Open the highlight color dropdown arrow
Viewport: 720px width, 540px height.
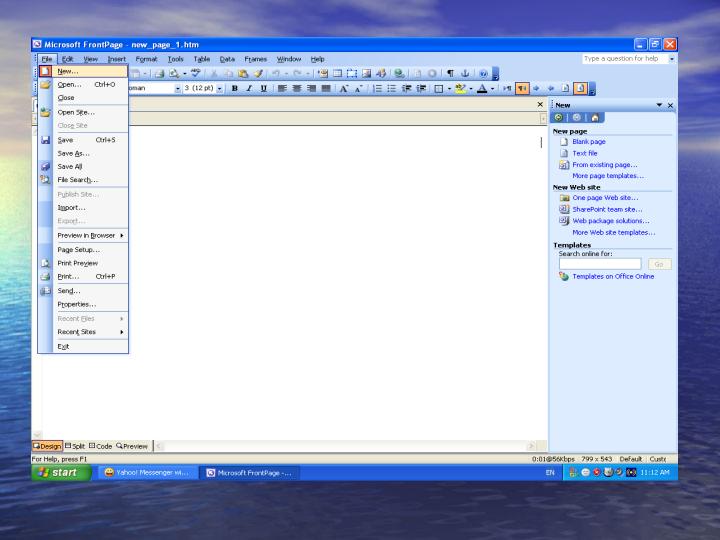click(471, 88)
